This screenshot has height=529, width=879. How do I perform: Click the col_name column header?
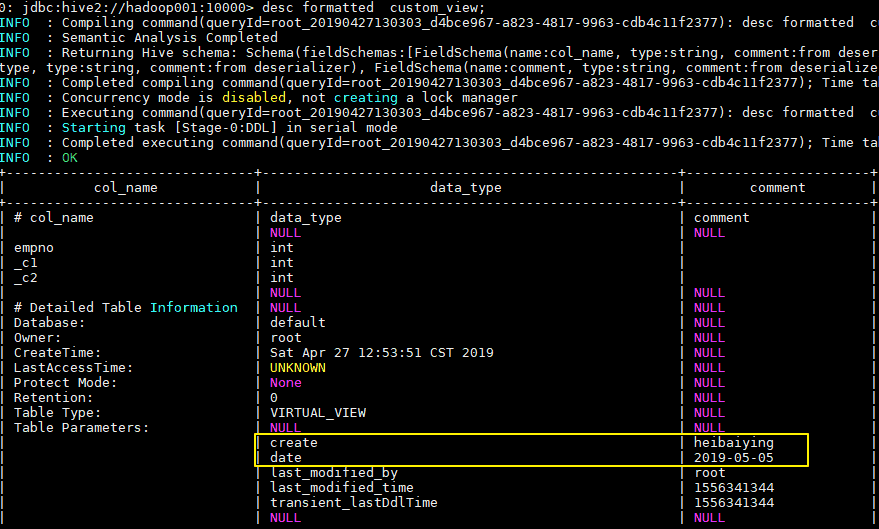point(125,187)
